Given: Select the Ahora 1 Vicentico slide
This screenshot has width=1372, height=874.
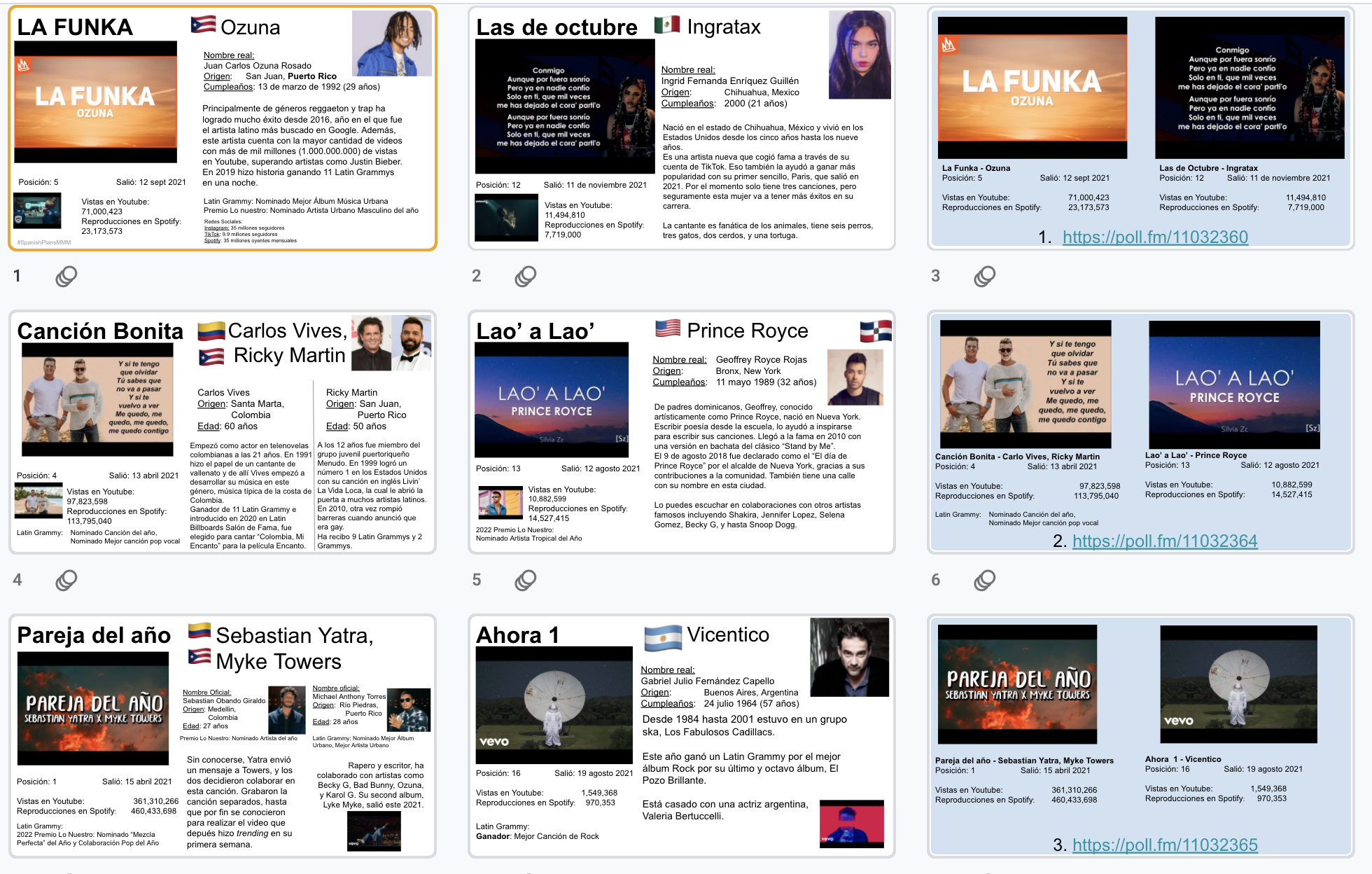Looking at the screenshot, I should click(681, 736).
